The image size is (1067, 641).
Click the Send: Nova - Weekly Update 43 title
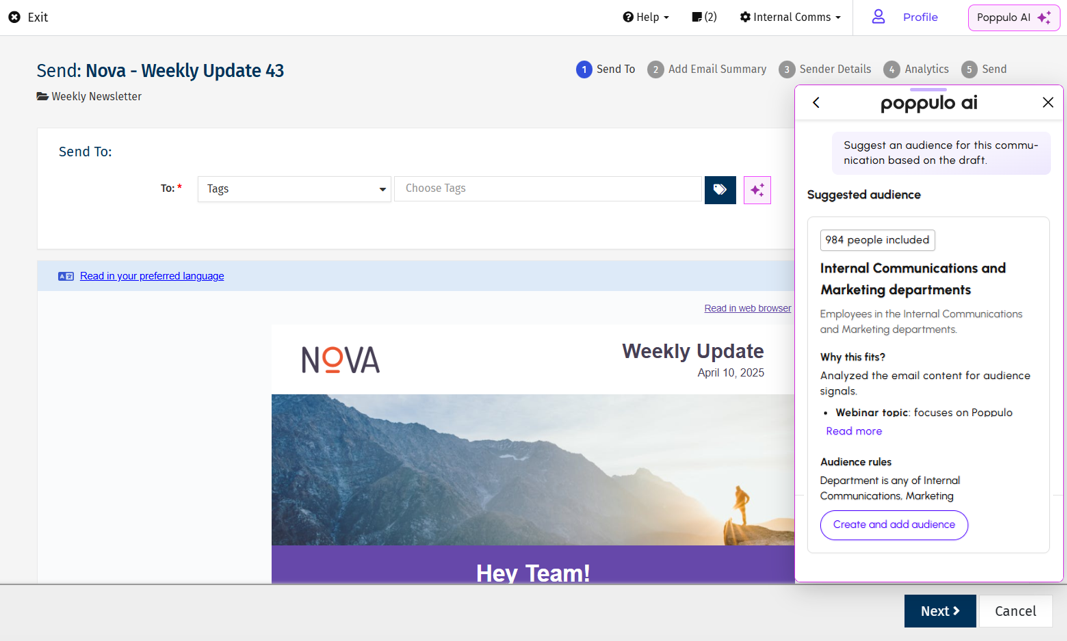click(160, 71)
